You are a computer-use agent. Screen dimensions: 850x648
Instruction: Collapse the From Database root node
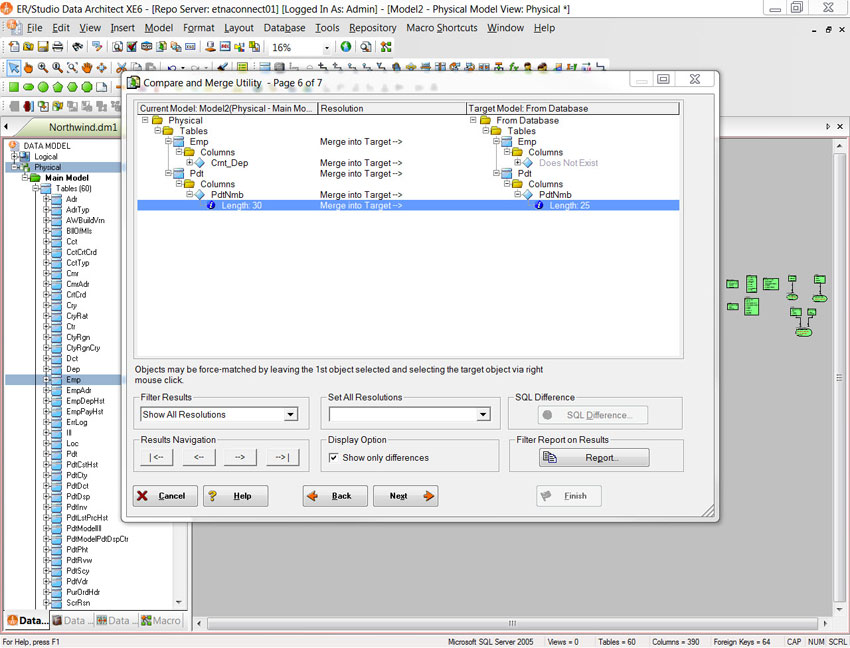[473, 120]
